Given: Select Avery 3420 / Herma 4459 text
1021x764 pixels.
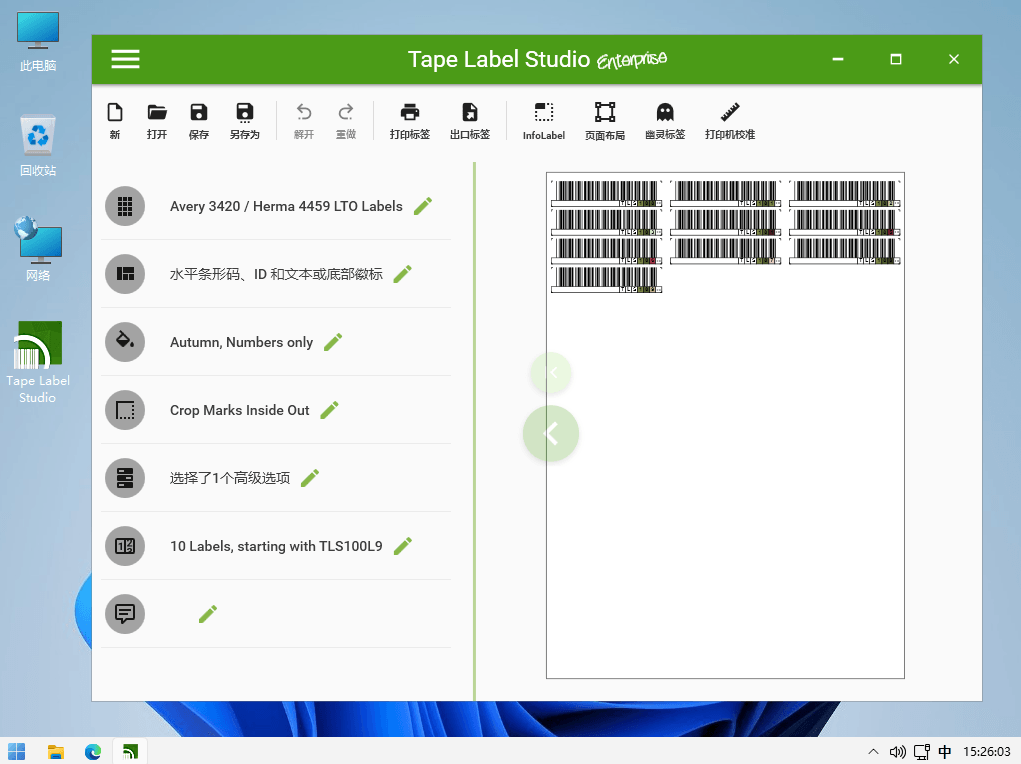Looking at the screenshot, I should tap(287, 206).
